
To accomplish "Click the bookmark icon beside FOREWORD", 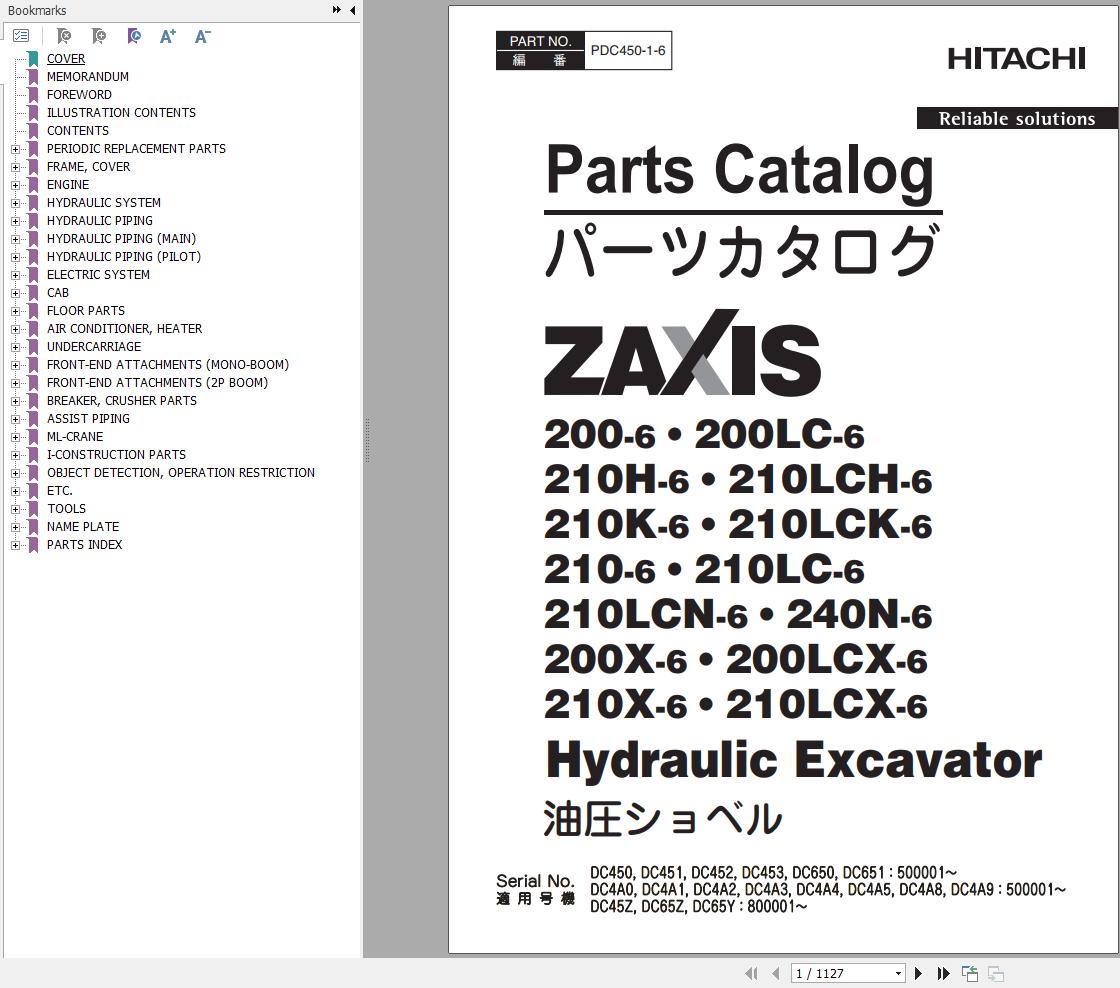I will coord(33,95).
